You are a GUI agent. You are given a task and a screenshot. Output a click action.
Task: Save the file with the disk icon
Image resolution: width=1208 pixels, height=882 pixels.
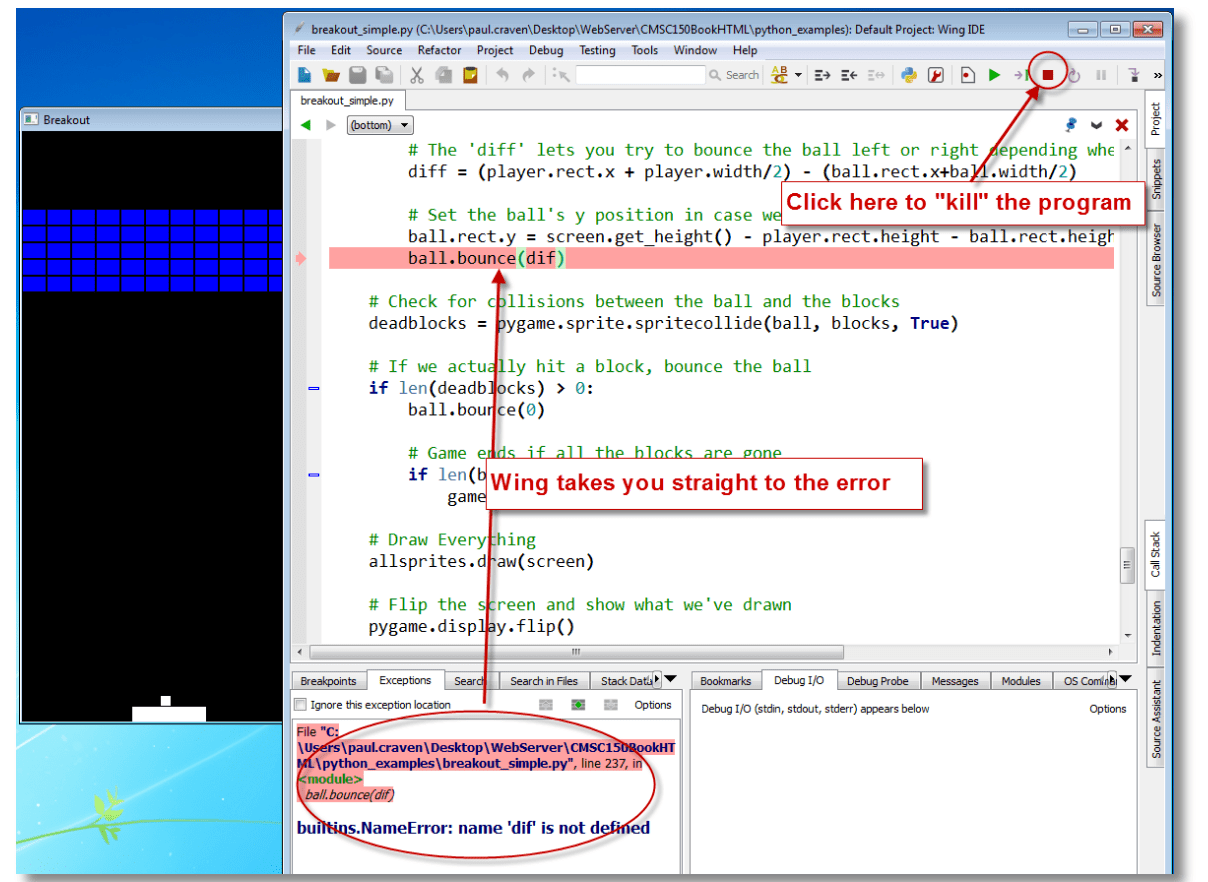click(x=358, y=75)
